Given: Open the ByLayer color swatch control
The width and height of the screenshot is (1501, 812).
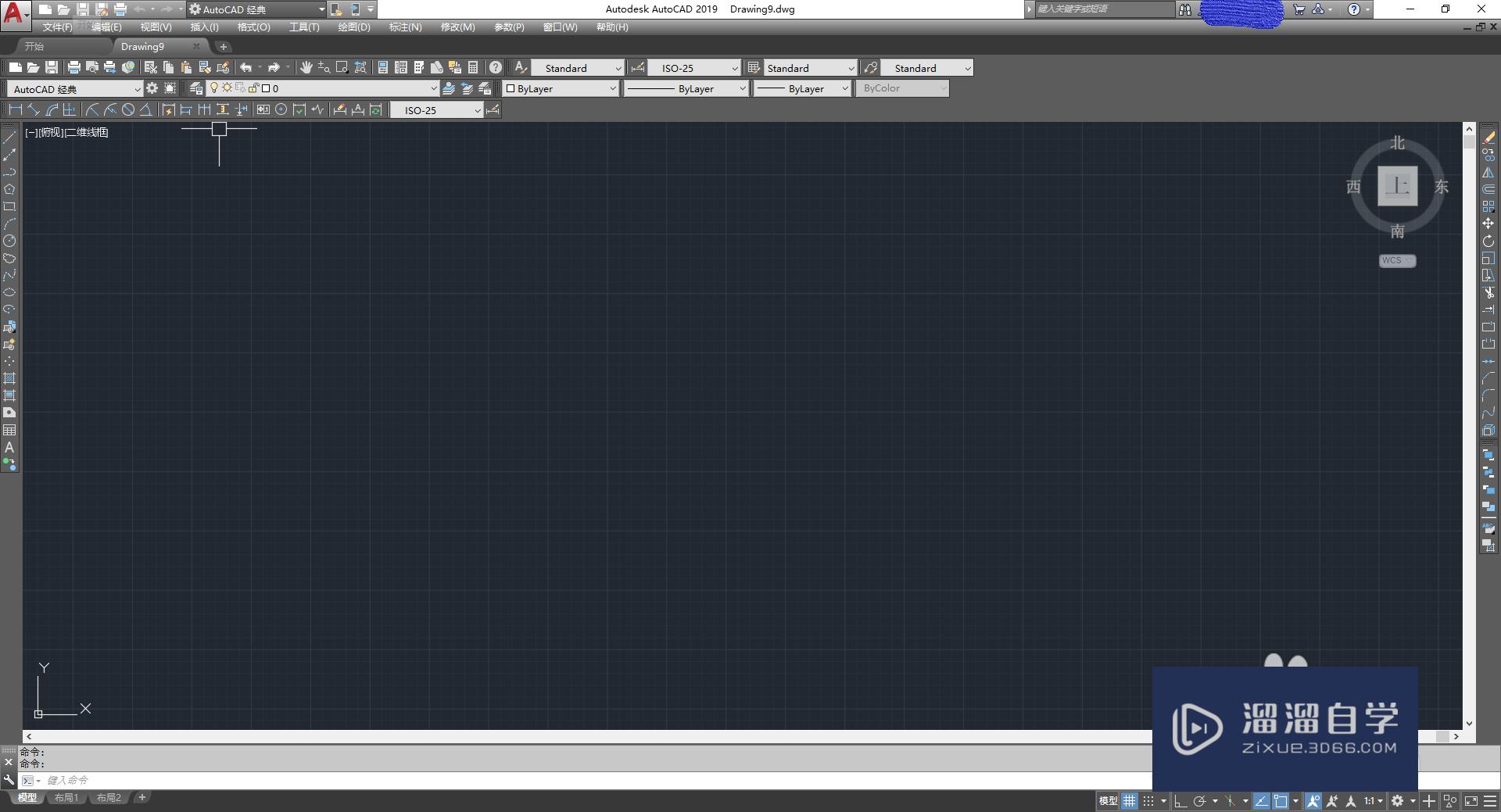Looking at the screenshot, I should [x=559, y=88].
